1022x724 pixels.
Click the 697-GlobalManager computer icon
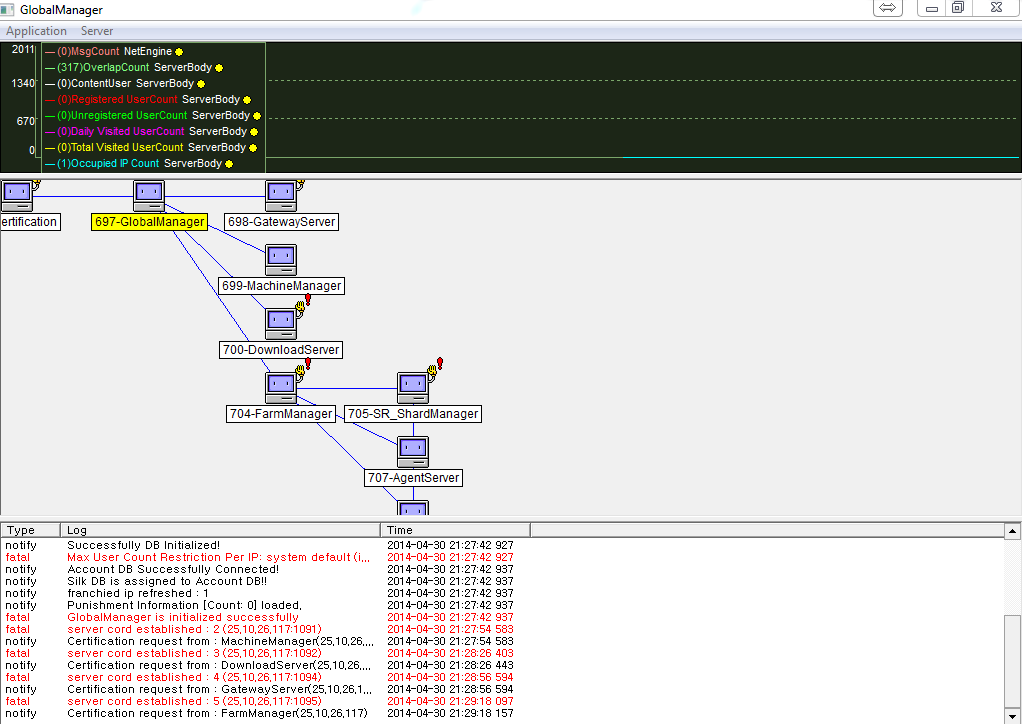tap(149, 195)
